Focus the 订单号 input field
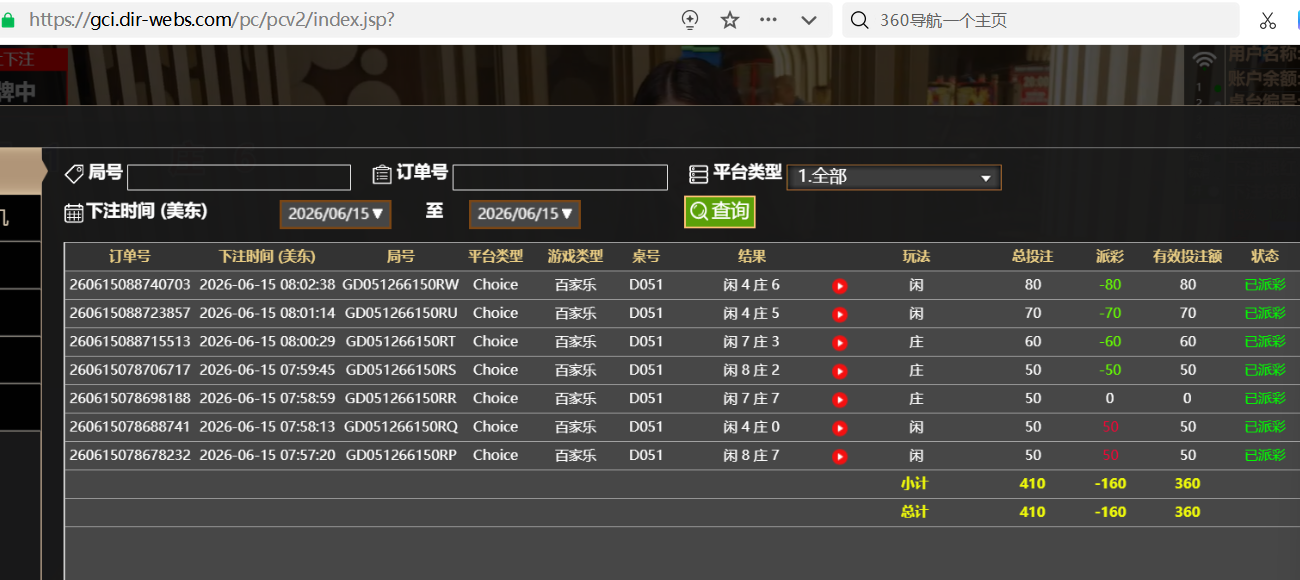1300x580 pixels. (560, 177)
